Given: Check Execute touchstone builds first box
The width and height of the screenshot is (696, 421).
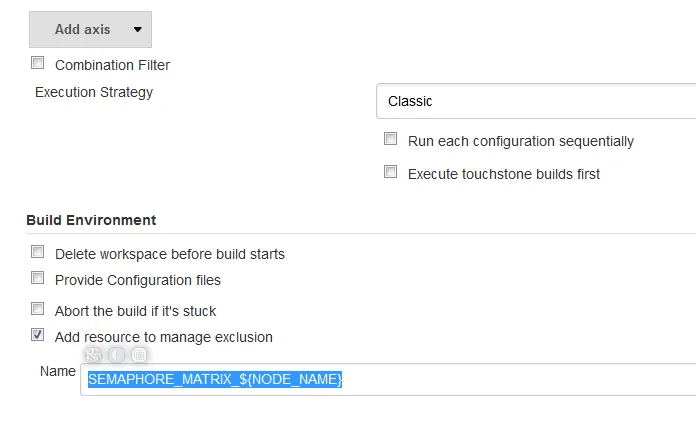Looking at the screenshot, I should point(391,172).
